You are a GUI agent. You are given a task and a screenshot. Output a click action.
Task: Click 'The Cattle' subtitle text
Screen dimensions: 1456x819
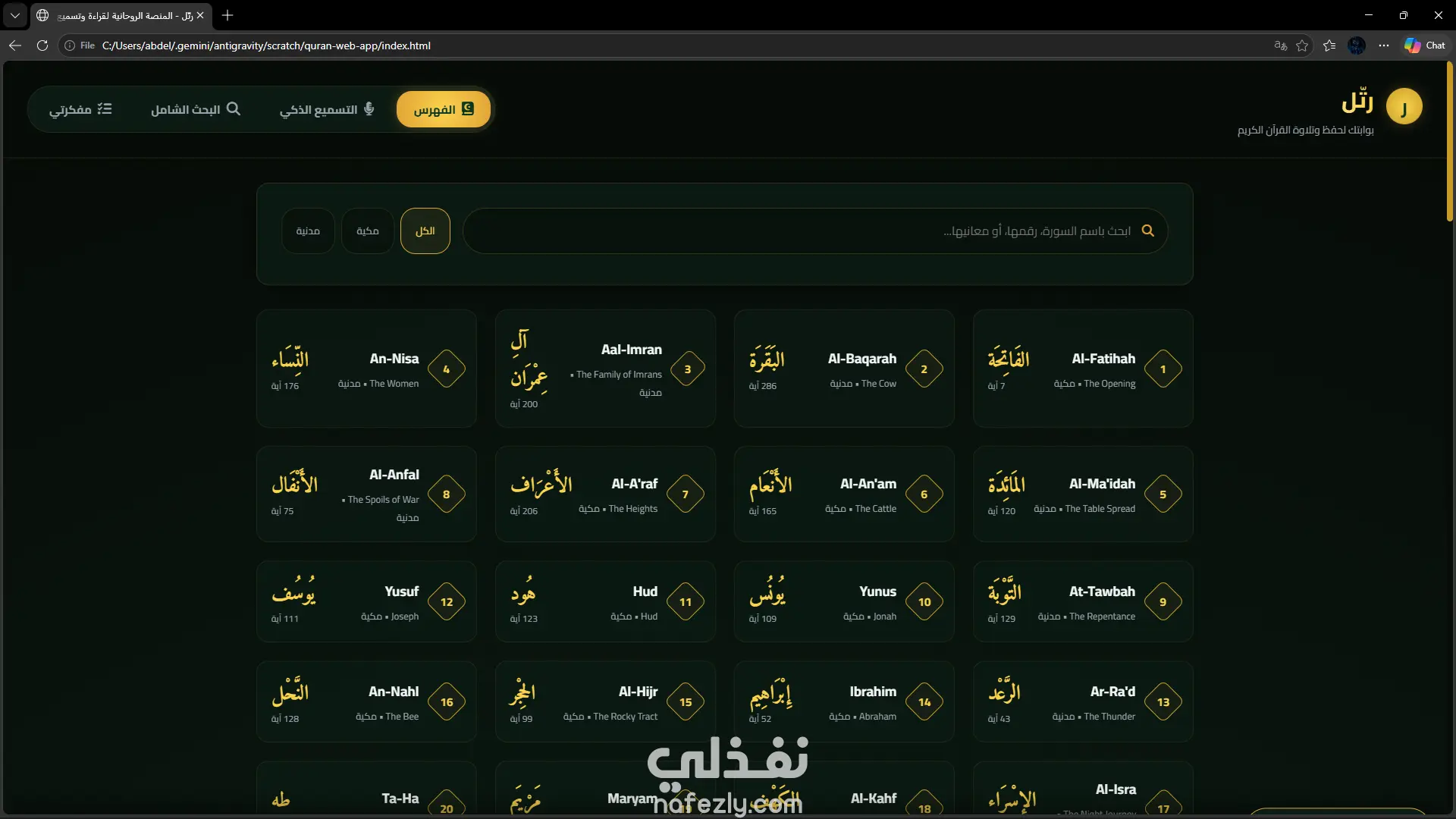tap(876, 509)
